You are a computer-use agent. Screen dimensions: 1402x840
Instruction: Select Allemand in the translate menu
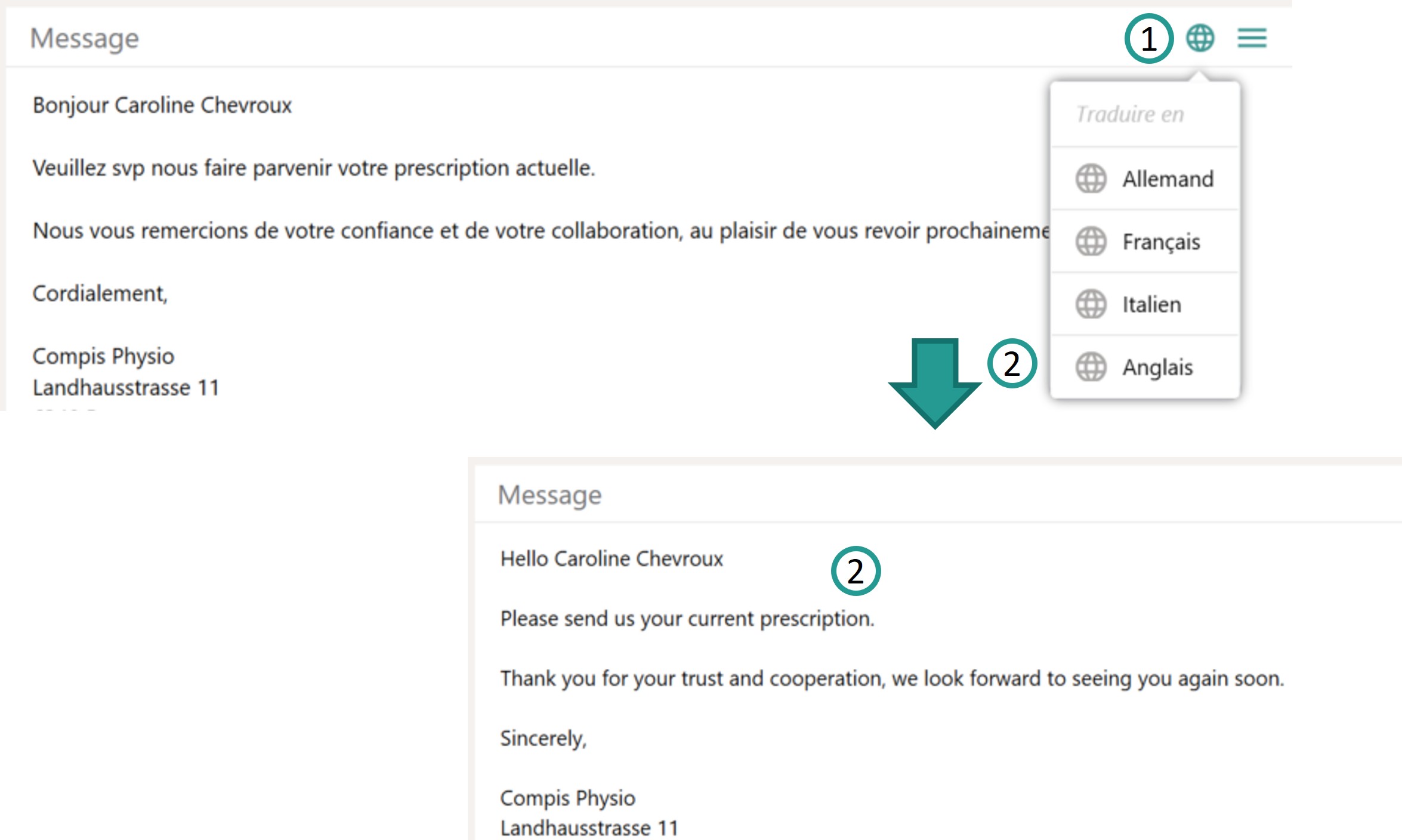click(1168, 179)
